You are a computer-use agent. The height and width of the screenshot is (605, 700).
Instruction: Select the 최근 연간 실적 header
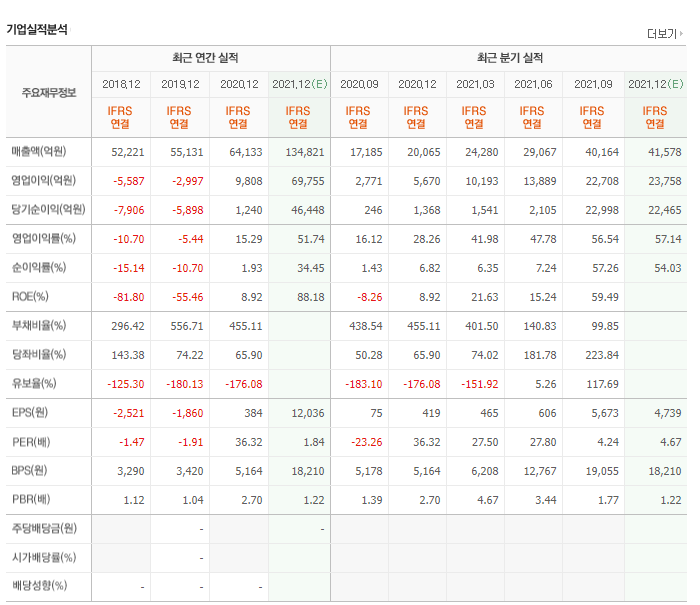(x=205, y=58)
